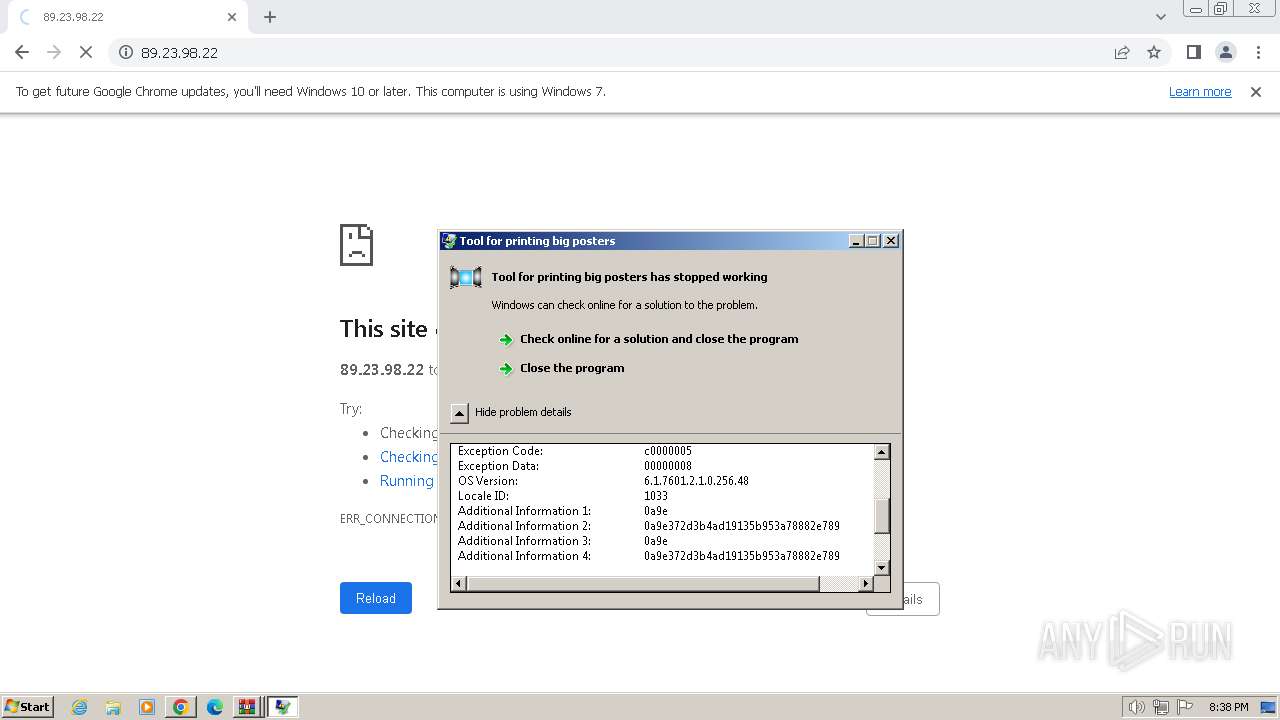Select Additional Information 2 hash value
Image resolution: width=1280 pixels, height=720 pixels.
(x=742, y=526)
